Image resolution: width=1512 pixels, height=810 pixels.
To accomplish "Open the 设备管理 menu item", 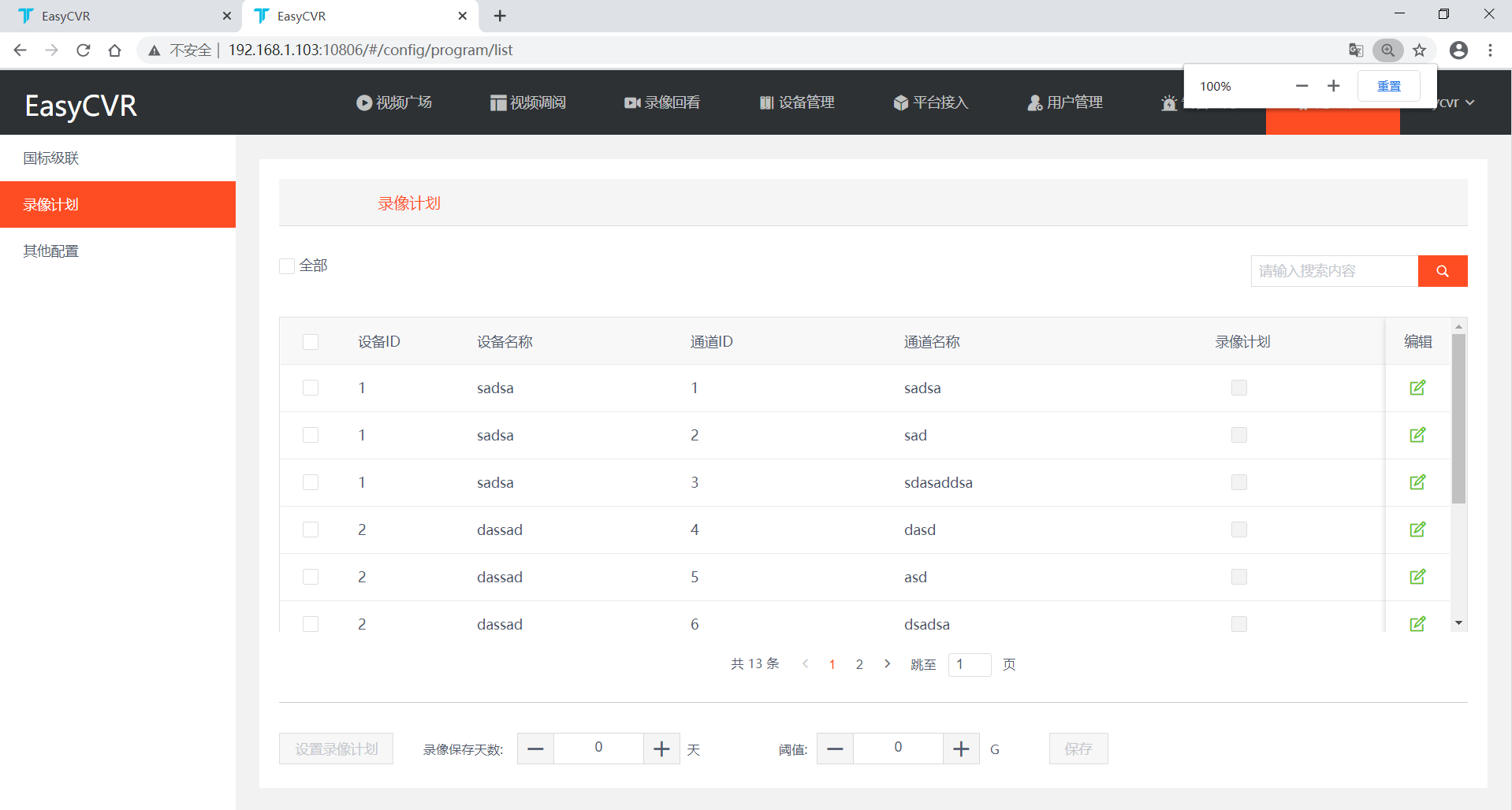I will pos(797,102).
